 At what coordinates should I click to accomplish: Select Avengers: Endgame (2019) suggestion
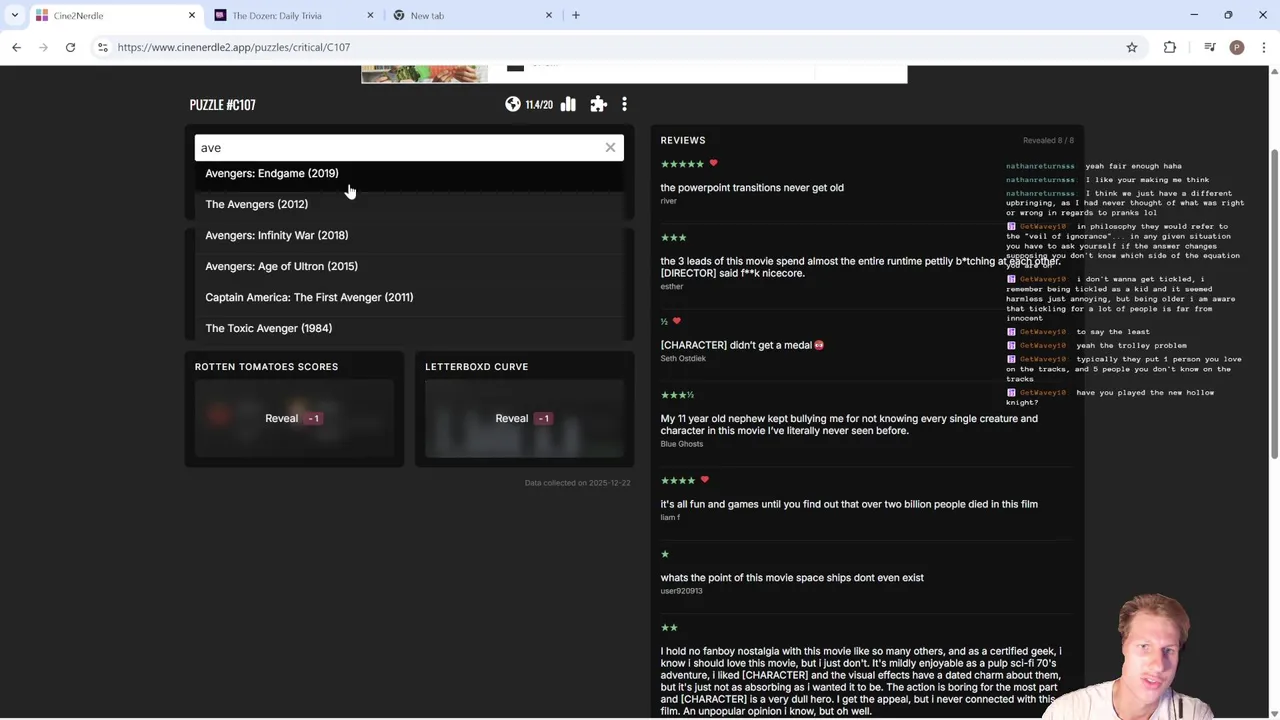[x=409, y=173]
